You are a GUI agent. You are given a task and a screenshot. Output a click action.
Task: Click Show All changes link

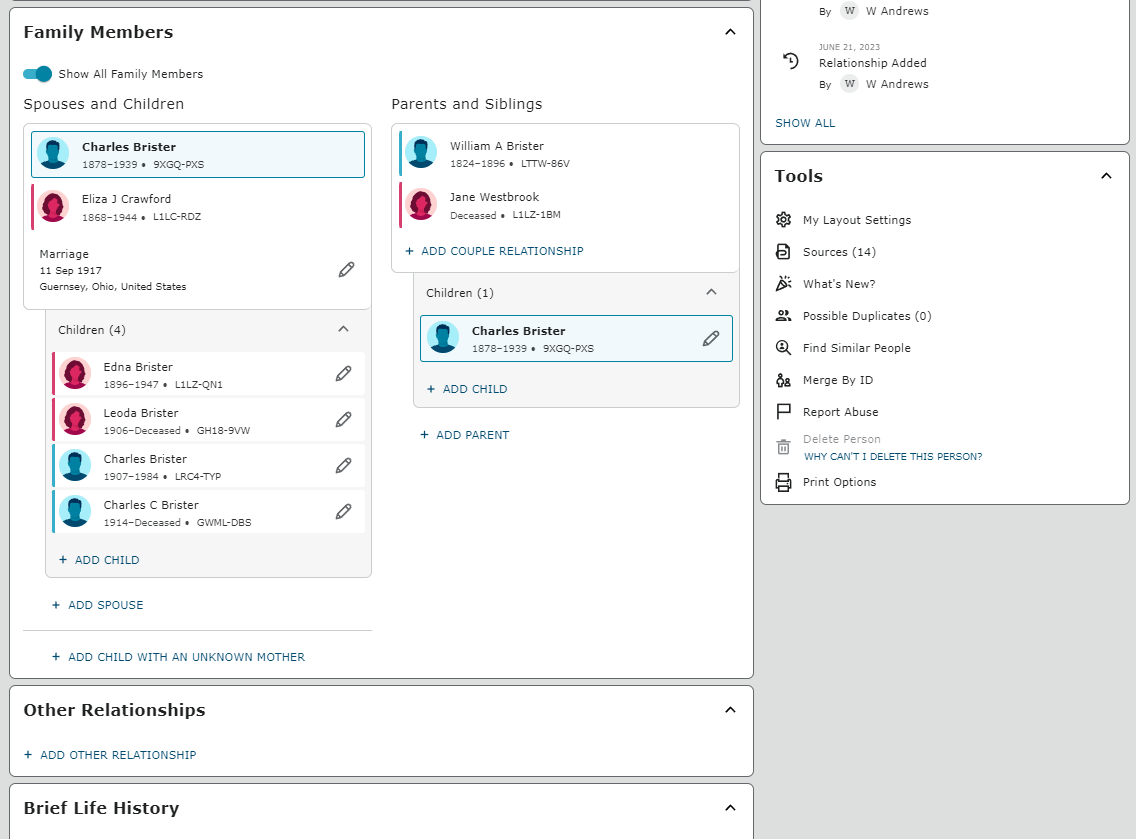(x=805, y=123)
